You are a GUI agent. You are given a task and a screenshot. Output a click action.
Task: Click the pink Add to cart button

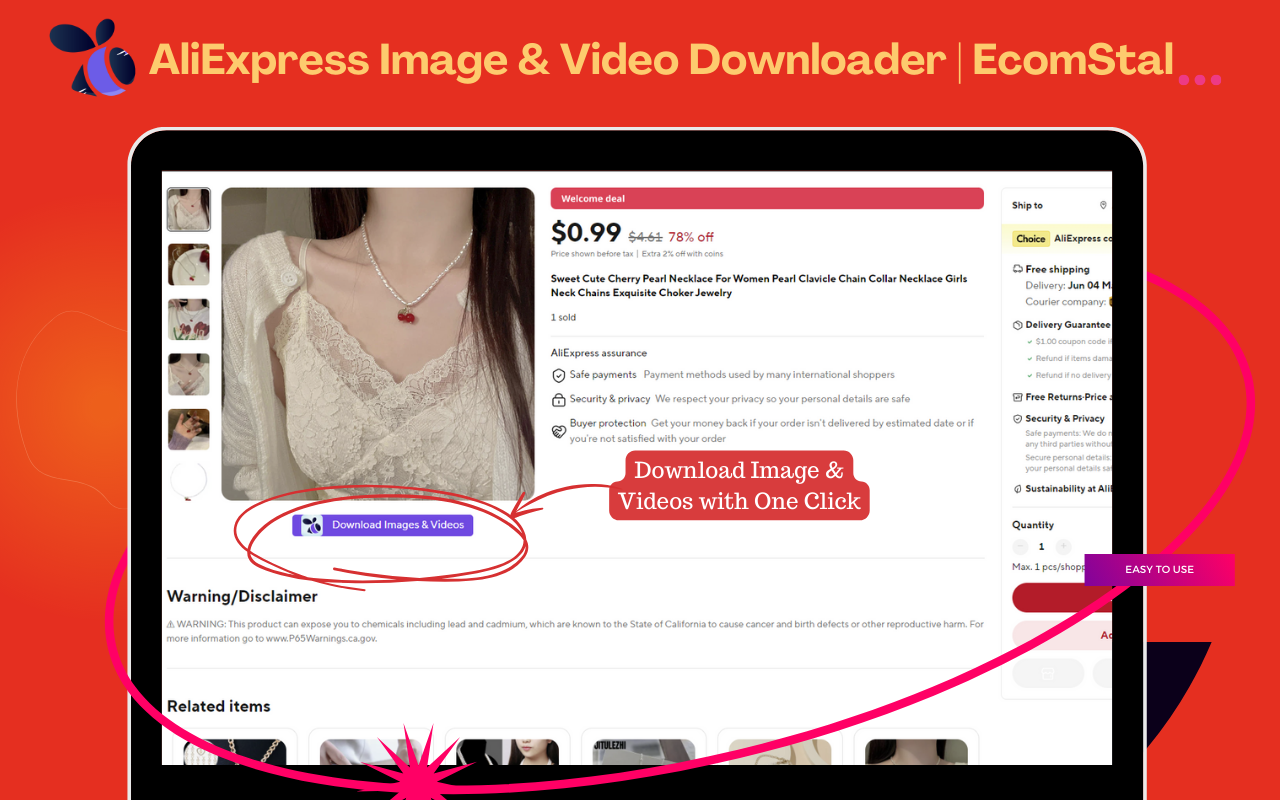[x=1062, y=635]
